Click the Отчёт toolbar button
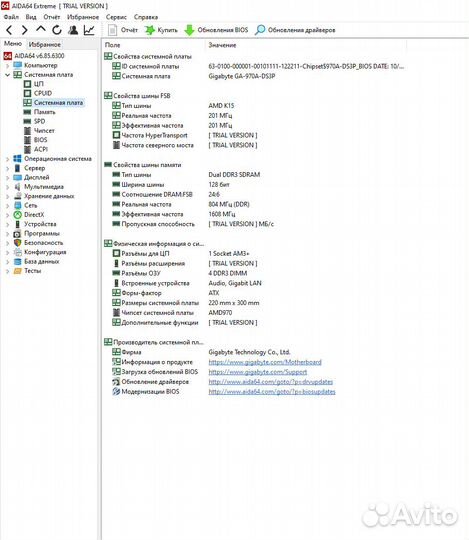Viewport: 469px width, 540px height. 123,30
